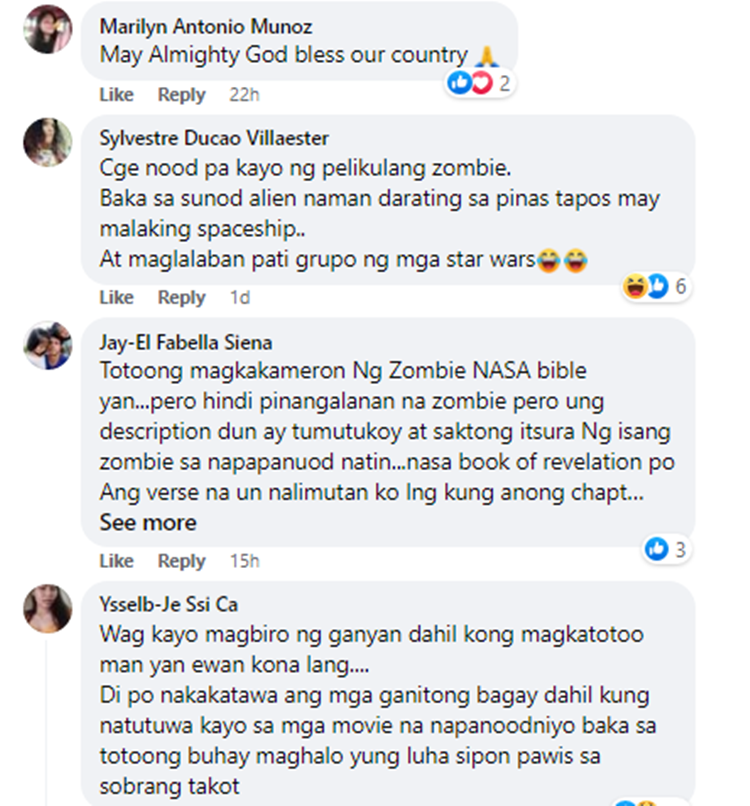Visit the Jay-El Fabella Siena name link
The height and width of the screenshot is (806, 750).
click(186, 342)
